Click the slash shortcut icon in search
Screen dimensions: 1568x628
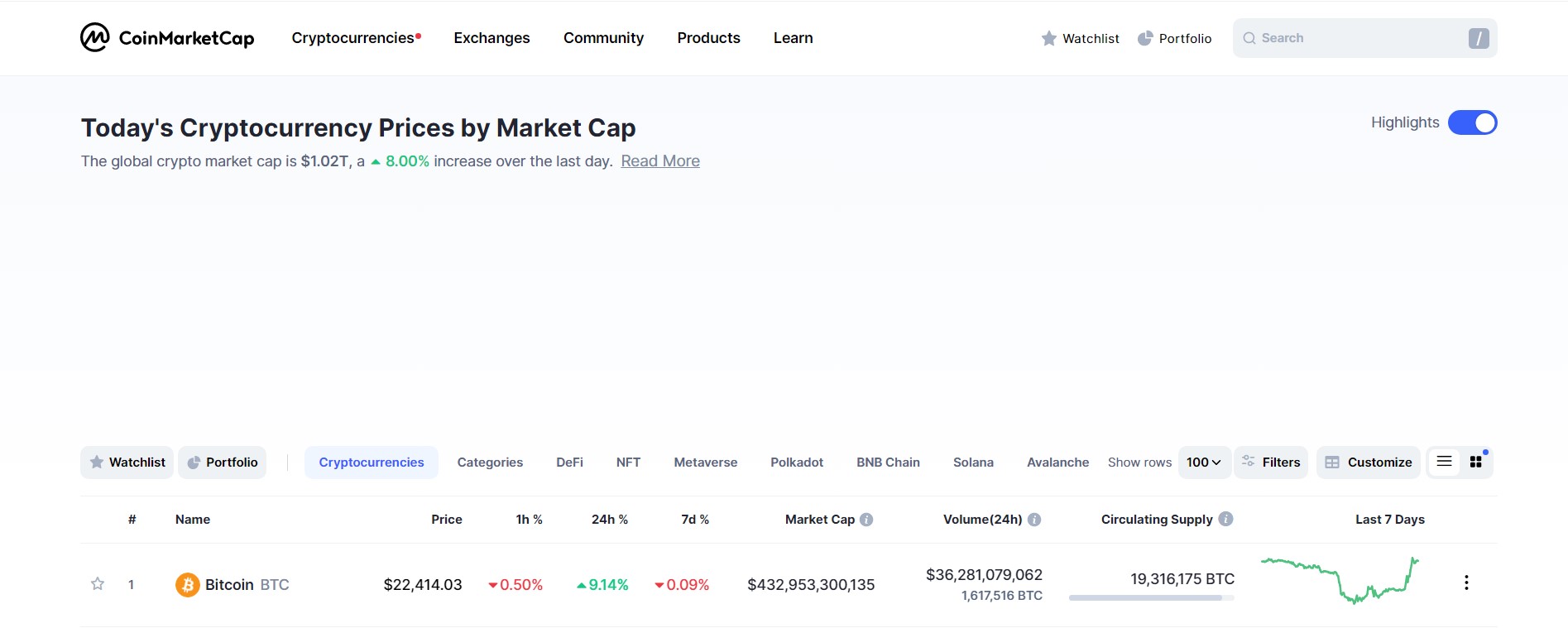click(x=1479, y=38)
